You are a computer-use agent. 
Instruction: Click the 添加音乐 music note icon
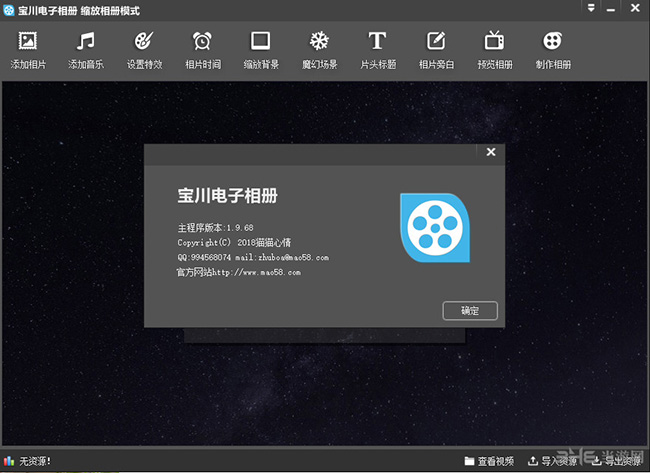click(86, 42)
